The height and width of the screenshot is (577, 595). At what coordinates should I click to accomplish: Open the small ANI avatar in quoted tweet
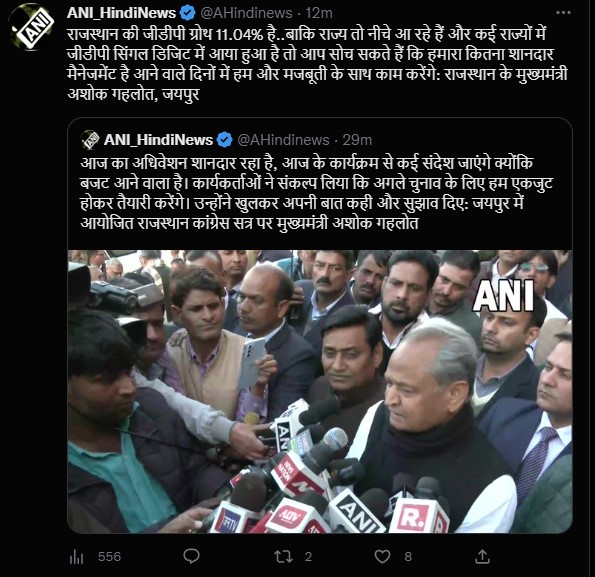click(90, 140)
